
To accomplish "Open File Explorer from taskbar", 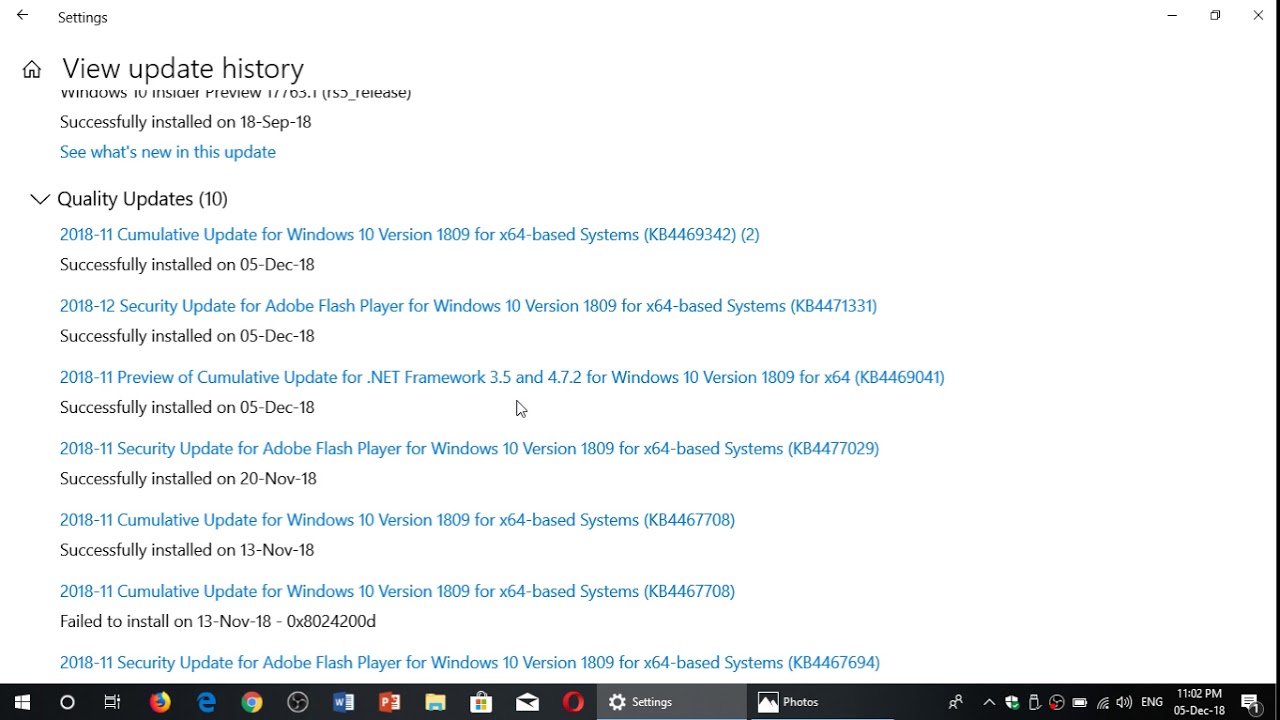I will pos(435,702).
